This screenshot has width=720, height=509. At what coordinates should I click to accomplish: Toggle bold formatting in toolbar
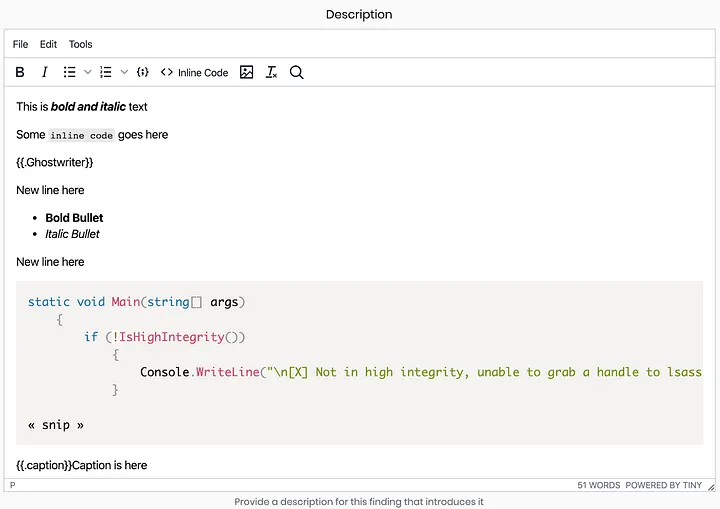21,72
